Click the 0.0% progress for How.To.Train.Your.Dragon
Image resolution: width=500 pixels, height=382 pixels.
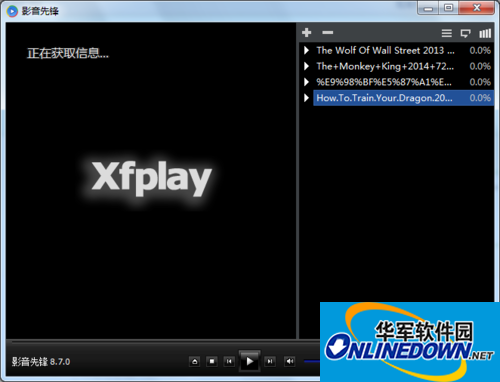[480, 98]
